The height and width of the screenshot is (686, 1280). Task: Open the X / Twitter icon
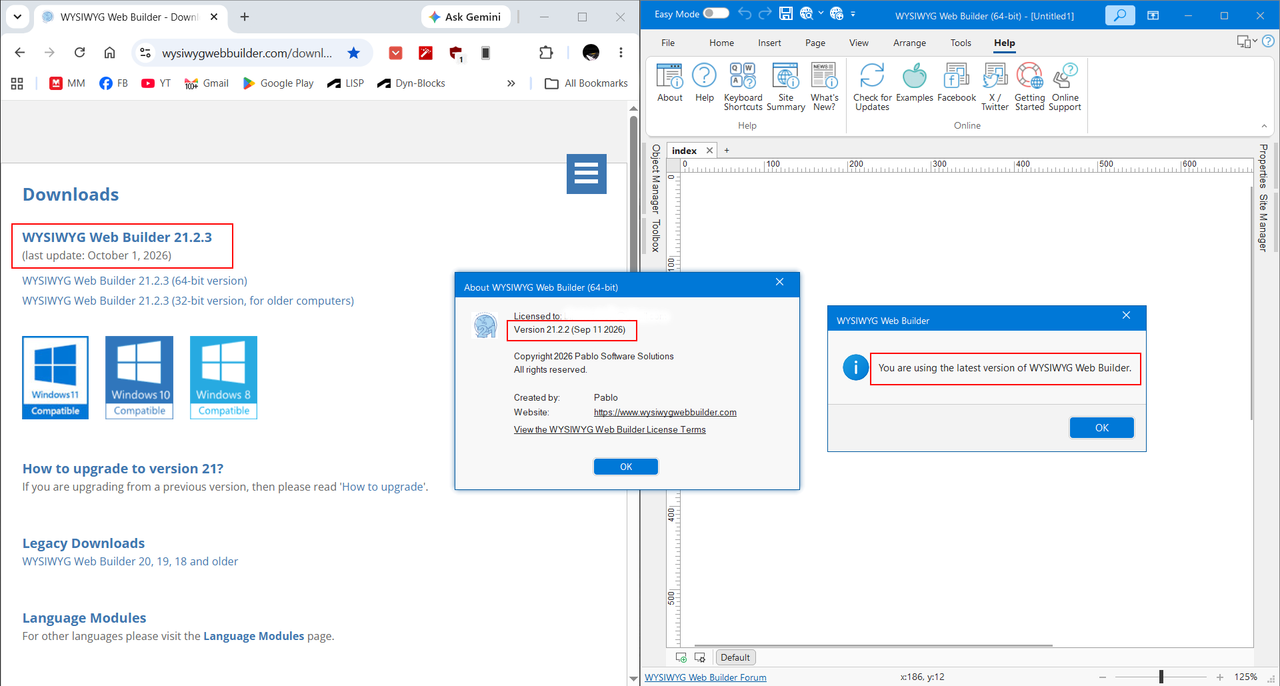(995, 87)
